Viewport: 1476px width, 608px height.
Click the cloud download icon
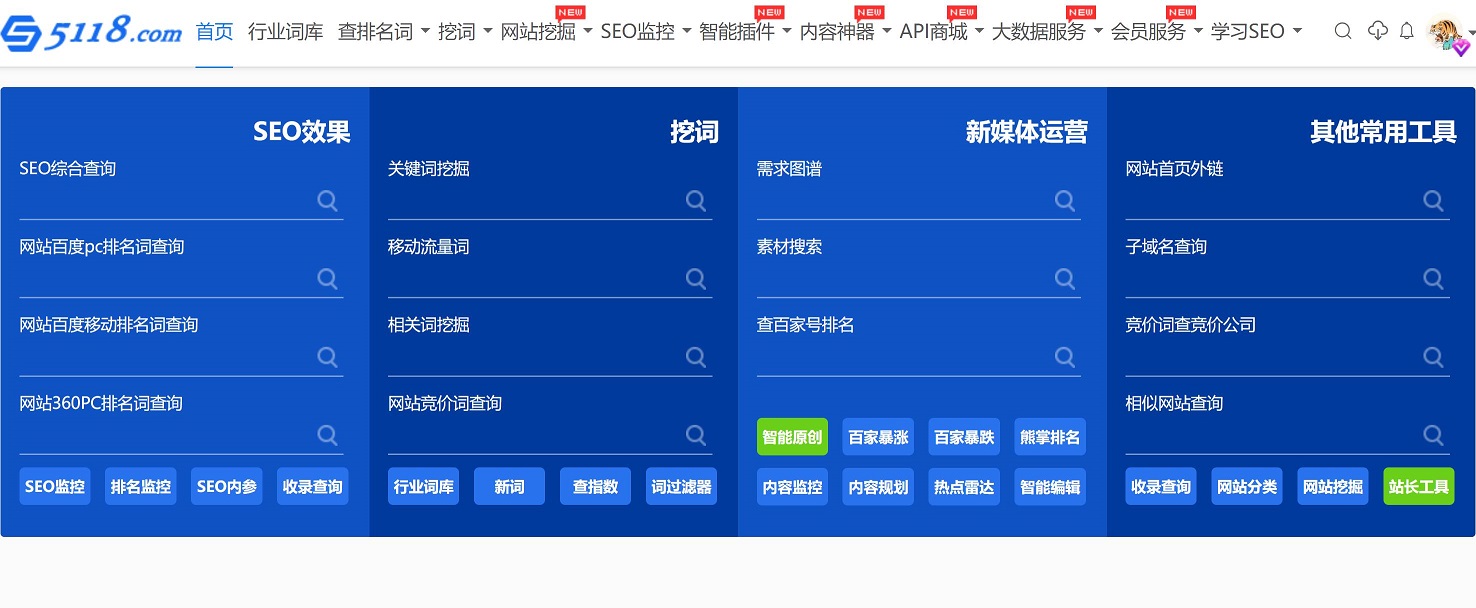point(1378,31)
